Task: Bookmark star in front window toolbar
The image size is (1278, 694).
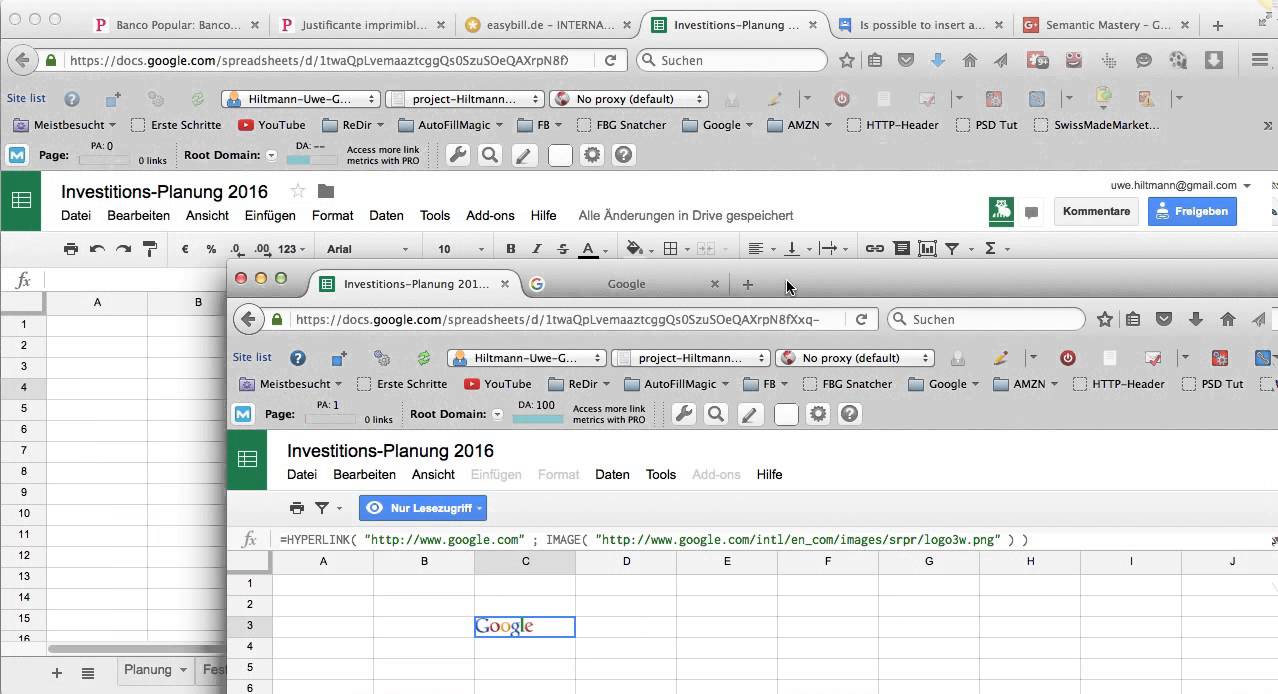Action: (1104, 319)
